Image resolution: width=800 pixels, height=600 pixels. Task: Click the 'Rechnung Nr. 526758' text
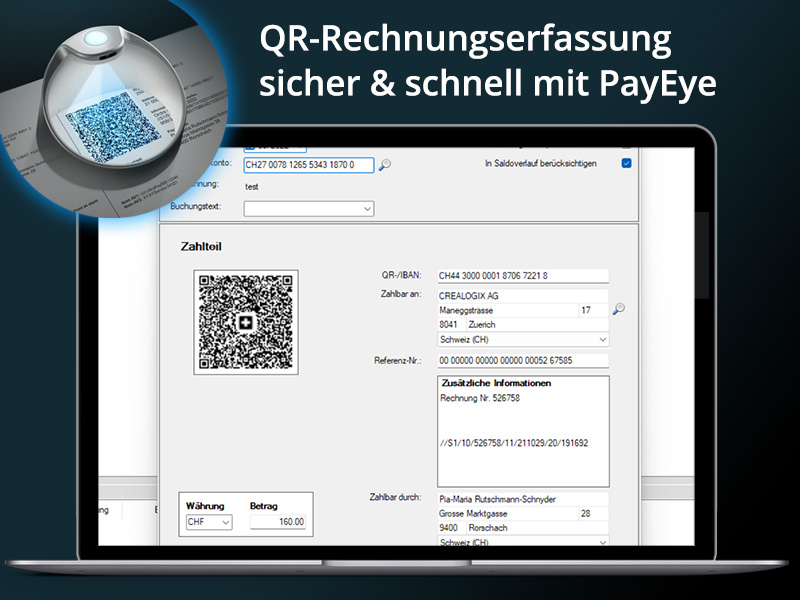click(x=480, y=398)
